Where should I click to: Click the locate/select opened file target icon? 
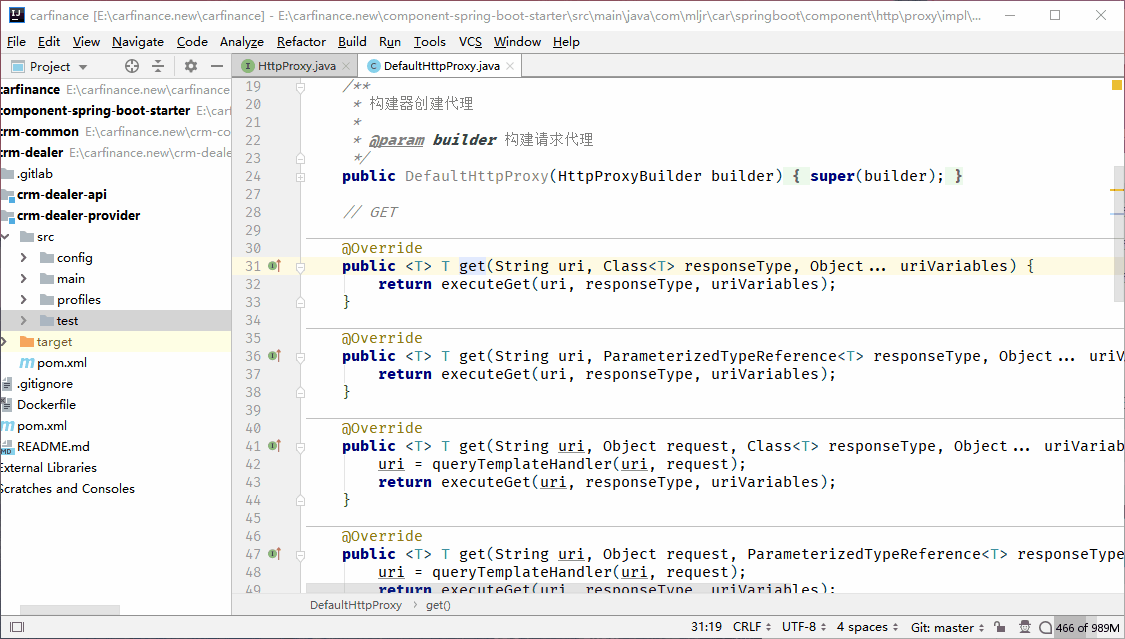pos(132,66)
